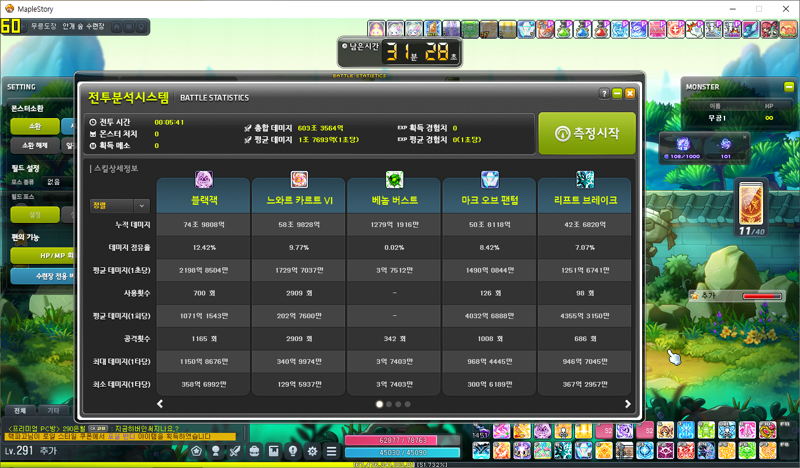Click the 리프트 브레이크 skill icon
The image size is (800, 468).
pyautogui.click(x=585, y=180)
